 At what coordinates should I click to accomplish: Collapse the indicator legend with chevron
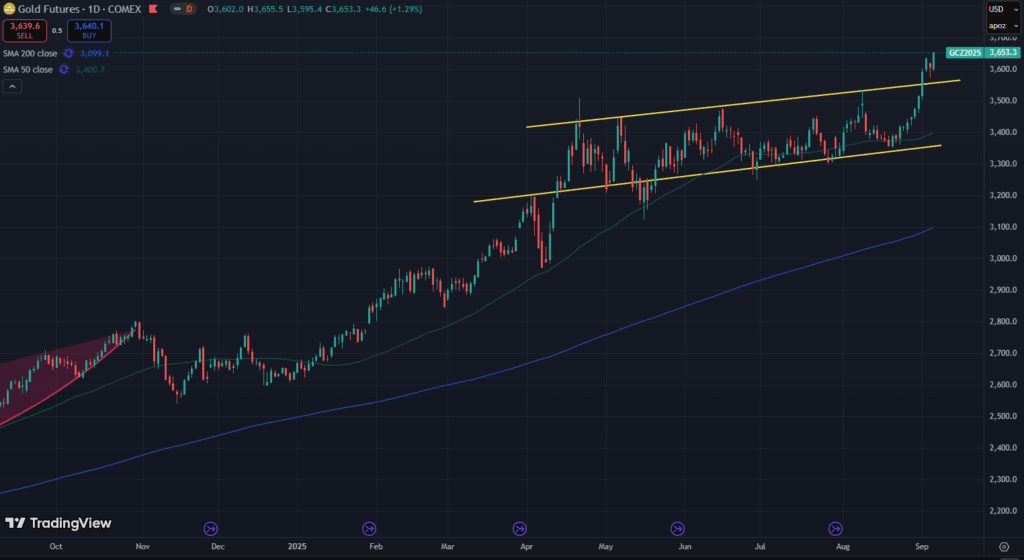click(11, 87)
